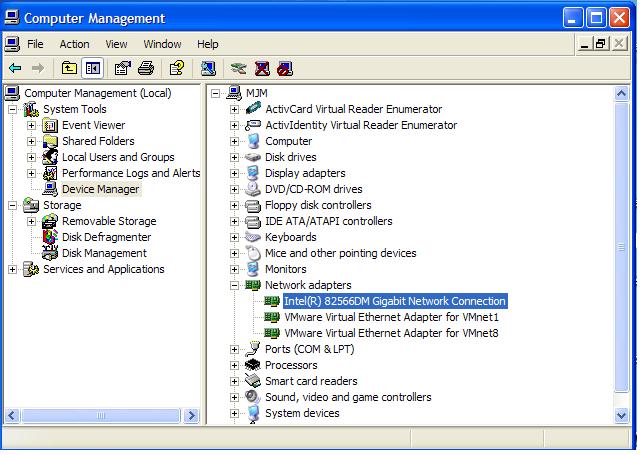Screen dimensions: 642x455
Task: Click the Back arrow toolbar icon
Action: pyautogui.click(x=15, y=68)
